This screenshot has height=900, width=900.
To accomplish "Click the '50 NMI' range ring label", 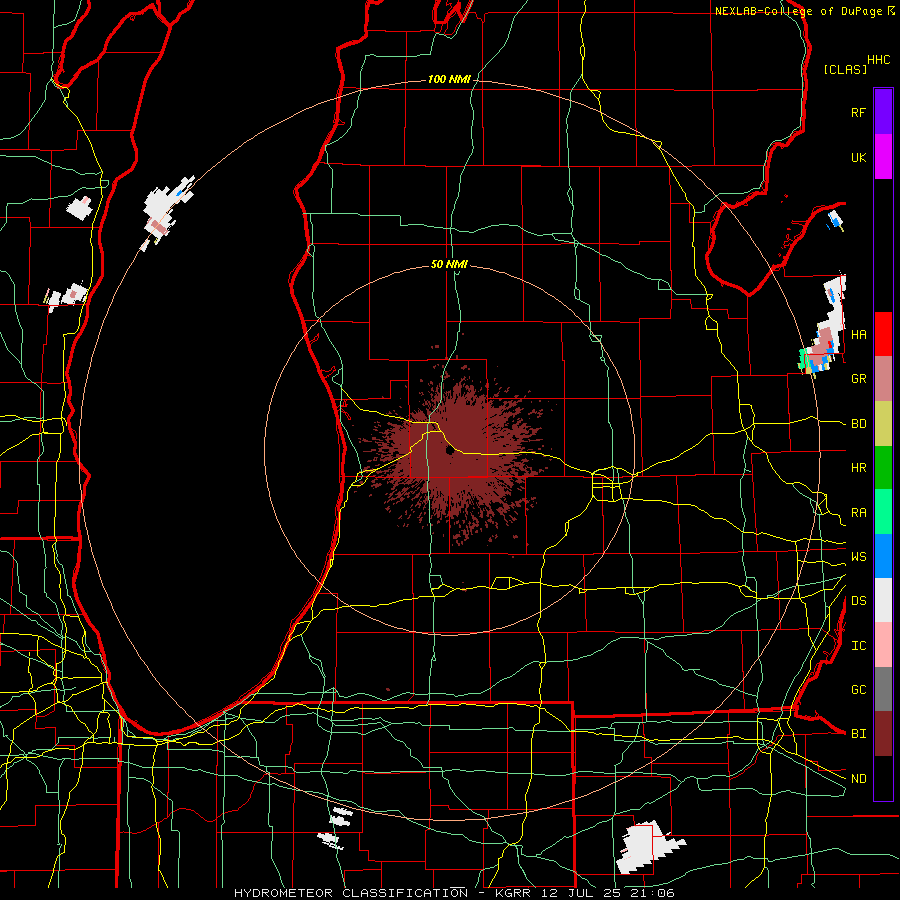I will point(449,264).
